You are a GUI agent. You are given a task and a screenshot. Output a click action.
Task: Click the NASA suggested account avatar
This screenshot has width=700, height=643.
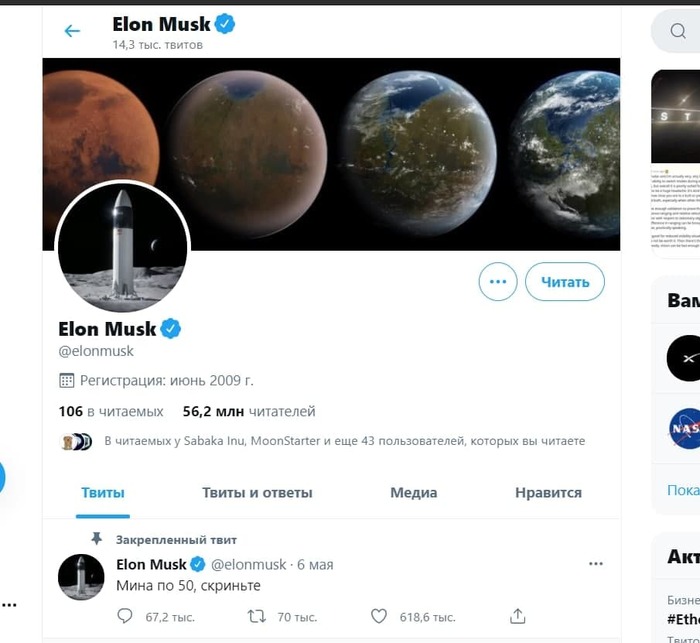coord(684,428)
